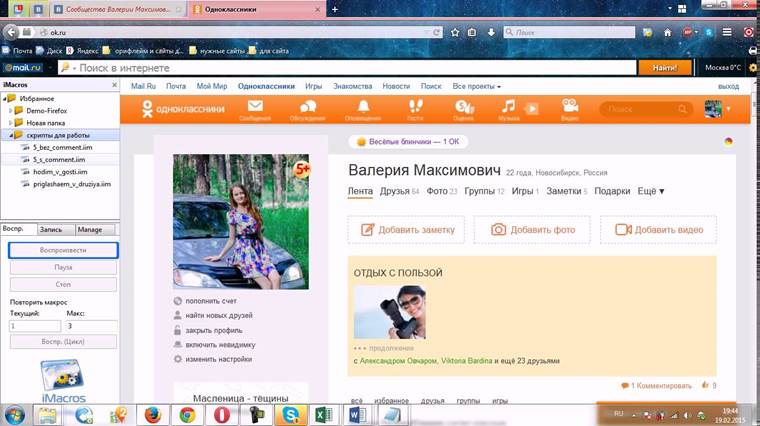Expand the Demo-Firefox folder

[x=11, y=110]
